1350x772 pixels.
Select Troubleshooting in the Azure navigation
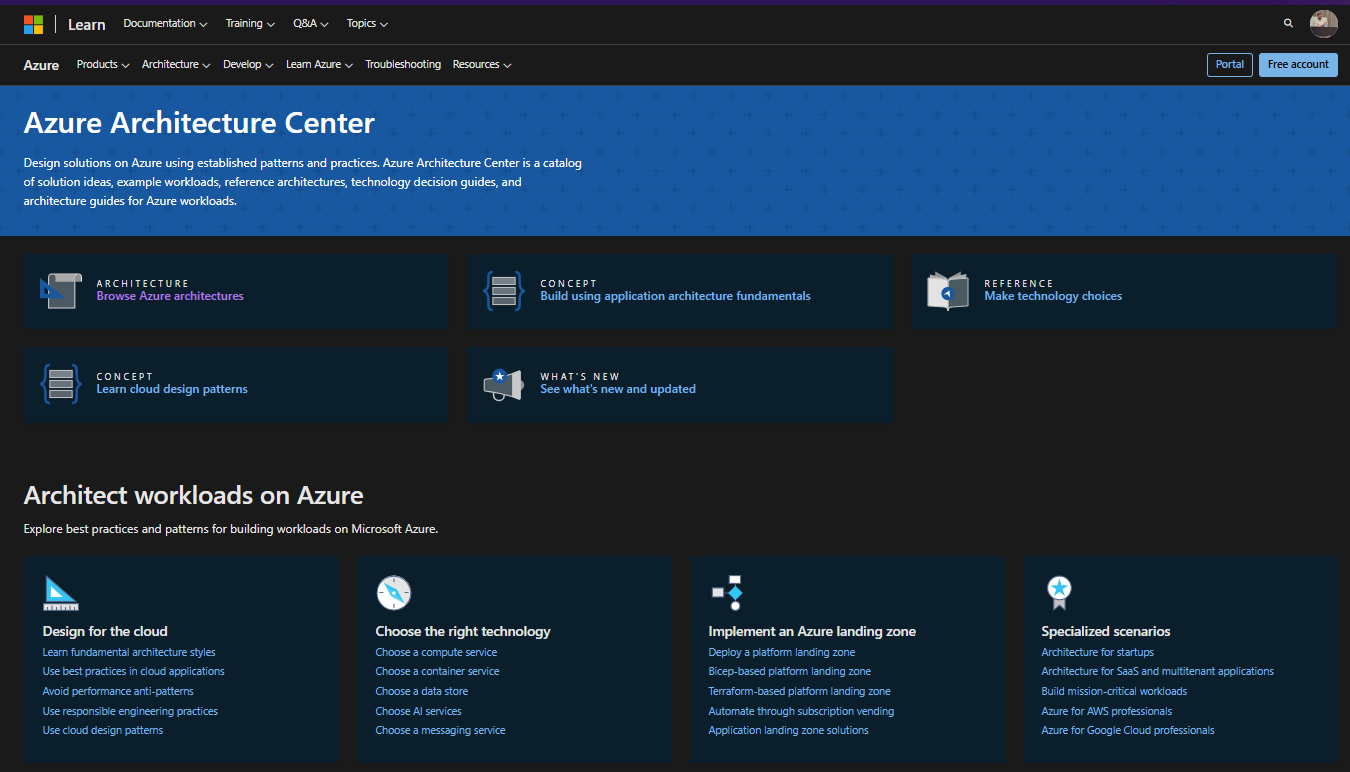(403, 65)
